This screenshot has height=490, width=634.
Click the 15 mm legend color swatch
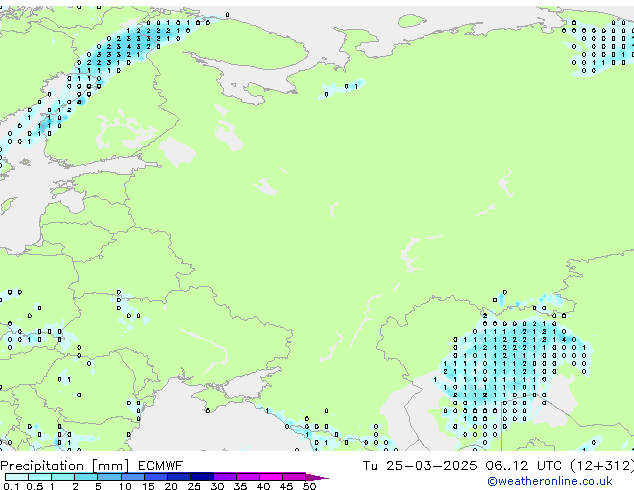[157, 477]
